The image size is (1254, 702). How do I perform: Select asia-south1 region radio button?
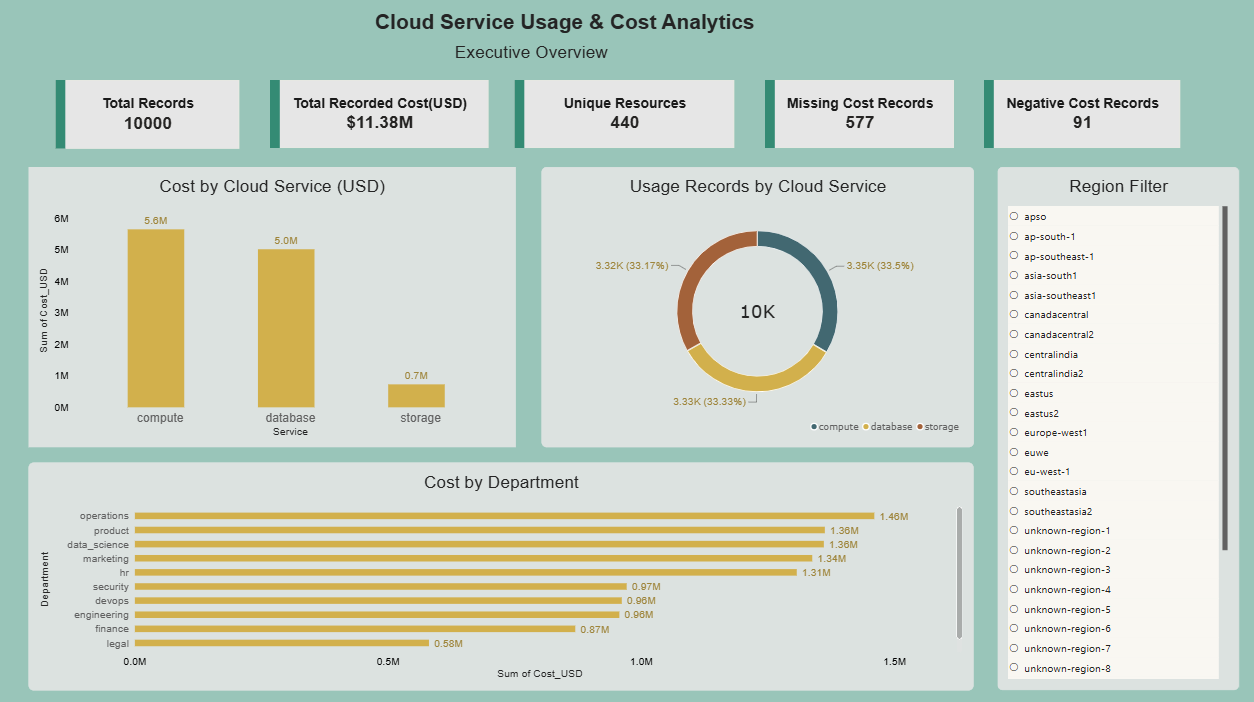[x=1014, y=275]
